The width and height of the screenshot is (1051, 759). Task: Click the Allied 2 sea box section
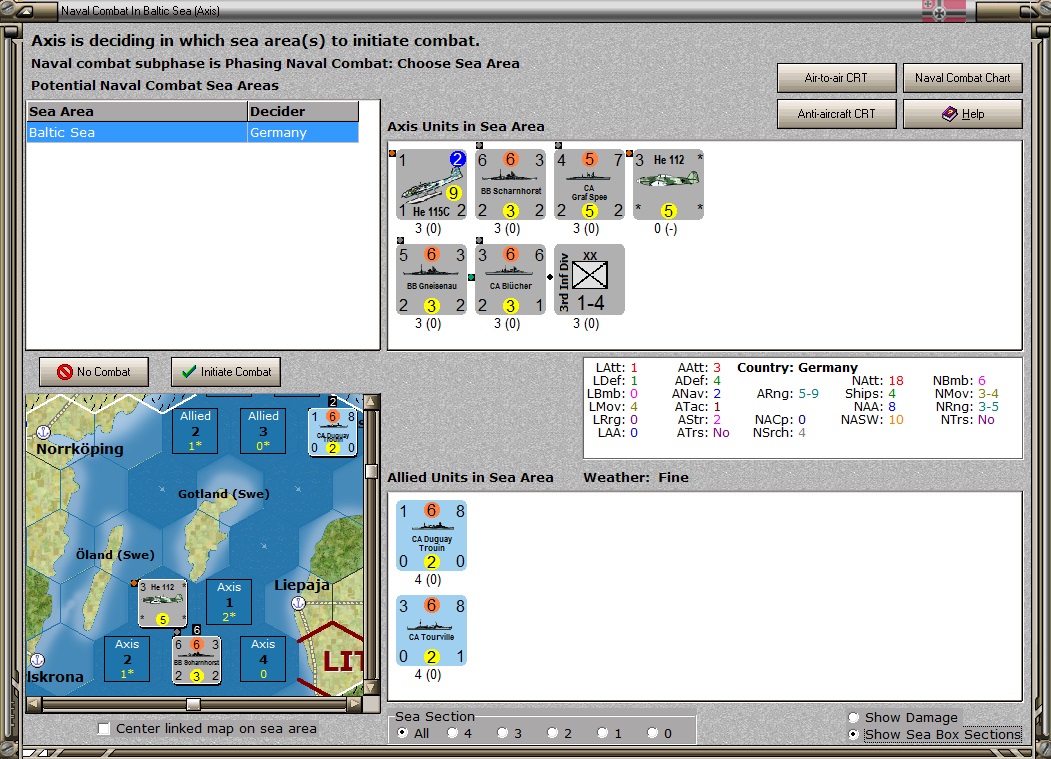(x=195, y=430)
